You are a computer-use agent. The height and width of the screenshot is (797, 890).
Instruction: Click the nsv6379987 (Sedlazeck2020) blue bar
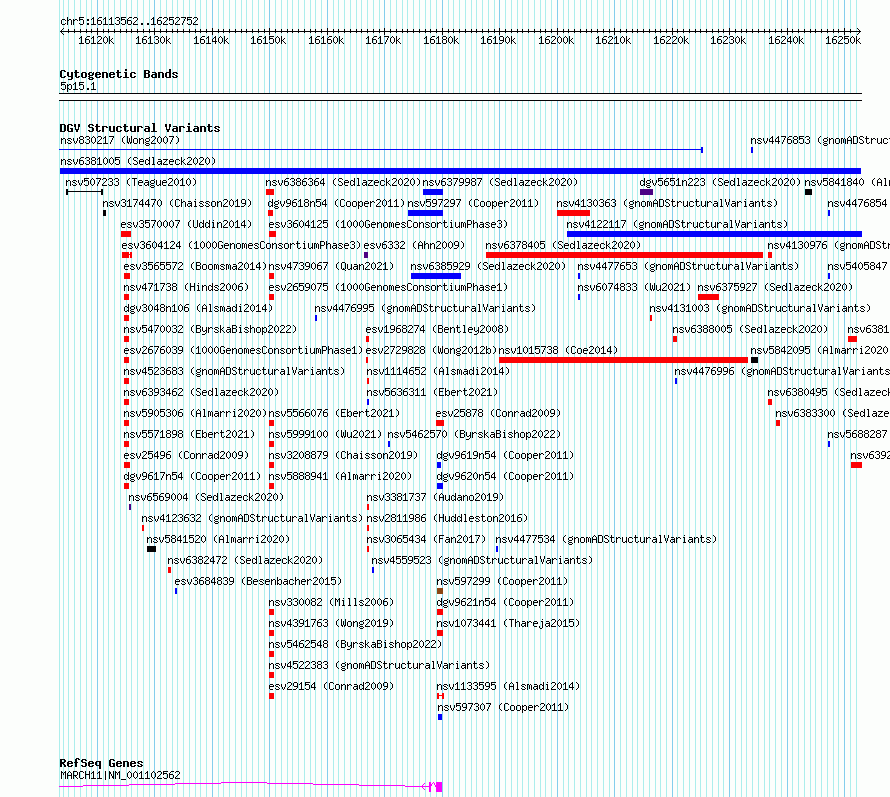click(433, 192)
